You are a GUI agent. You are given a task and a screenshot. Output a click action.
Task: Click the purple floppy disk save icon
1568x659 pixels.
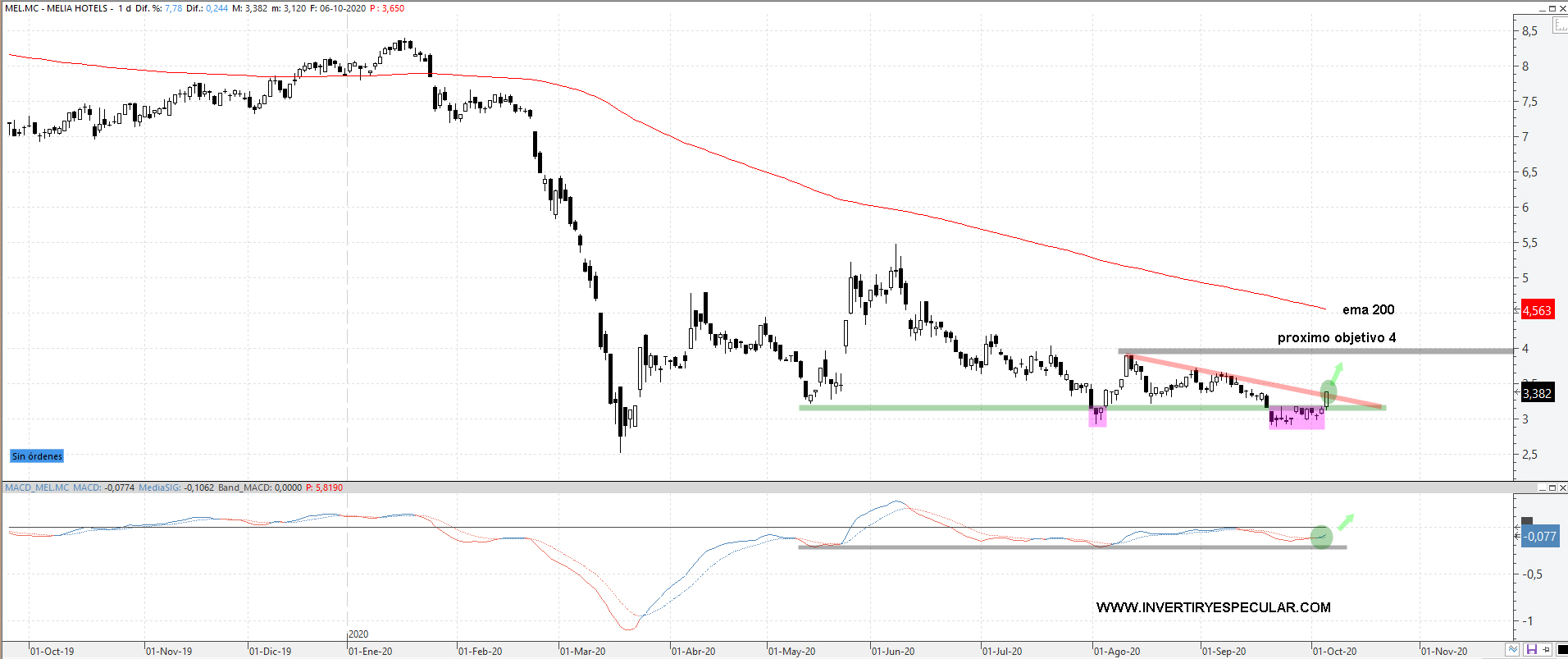click(1530, 650)
